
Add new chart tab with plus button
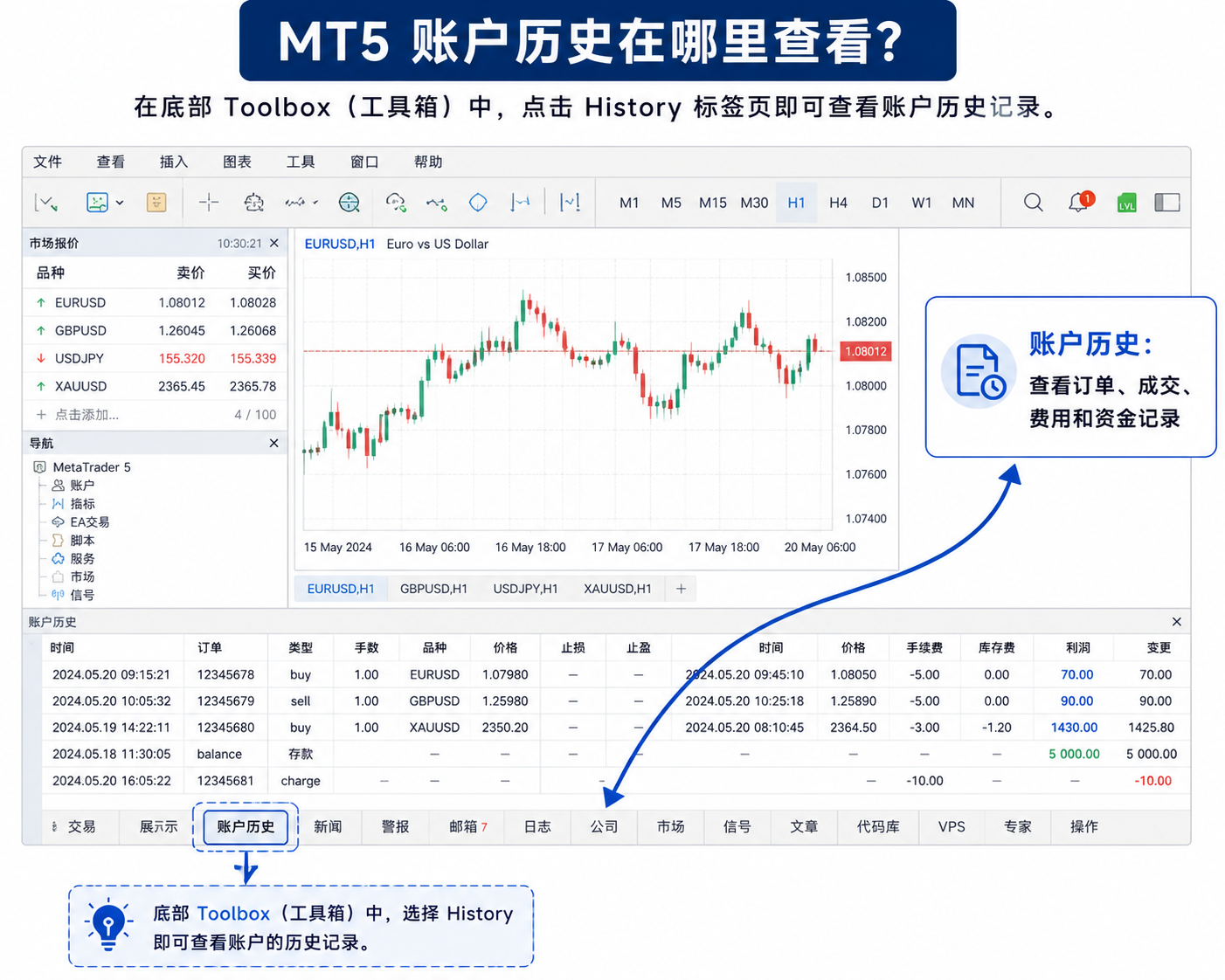pos(681,589)
